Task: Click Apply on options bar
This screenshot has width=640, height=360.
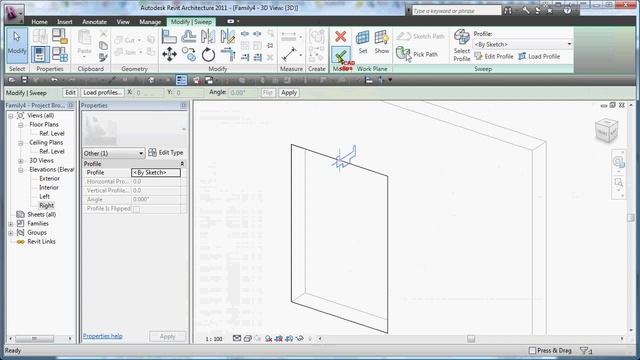Action: click(289, 93)
